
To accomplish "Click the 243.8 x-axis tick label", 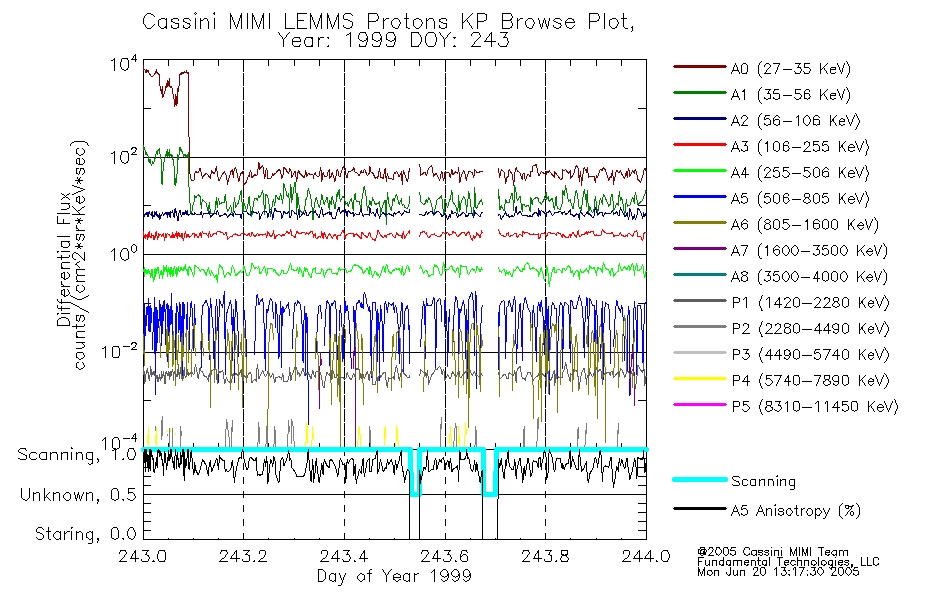I will tap(545, 556).
